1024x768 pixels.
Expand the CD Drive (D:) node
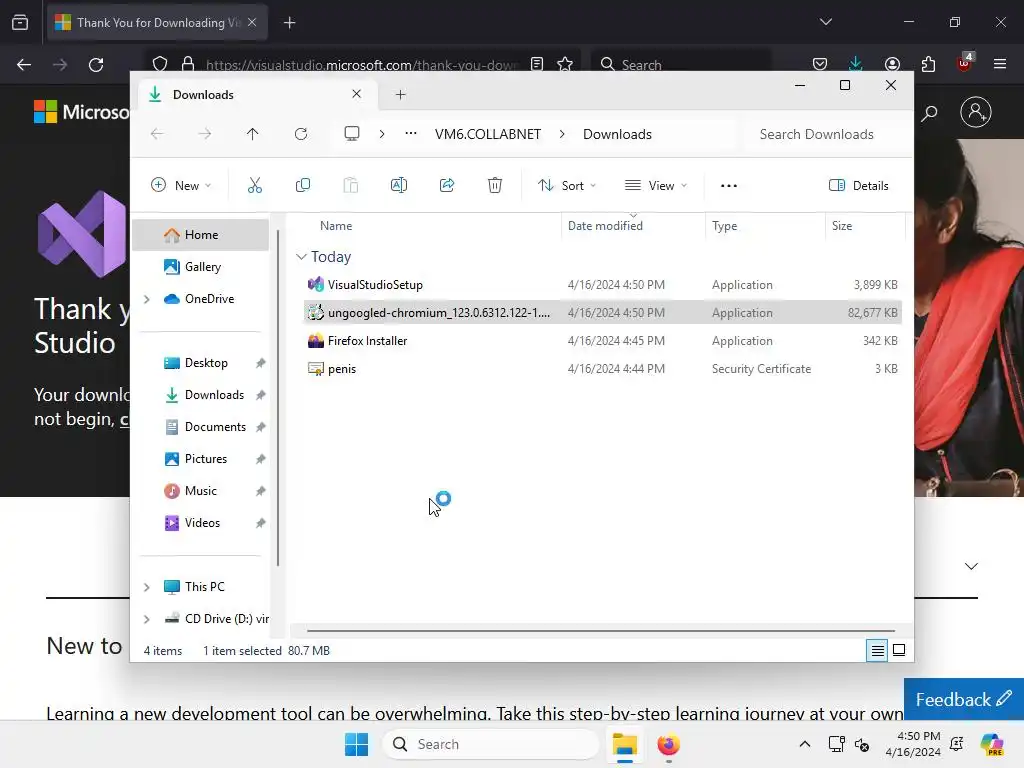[x=147, y=619]
